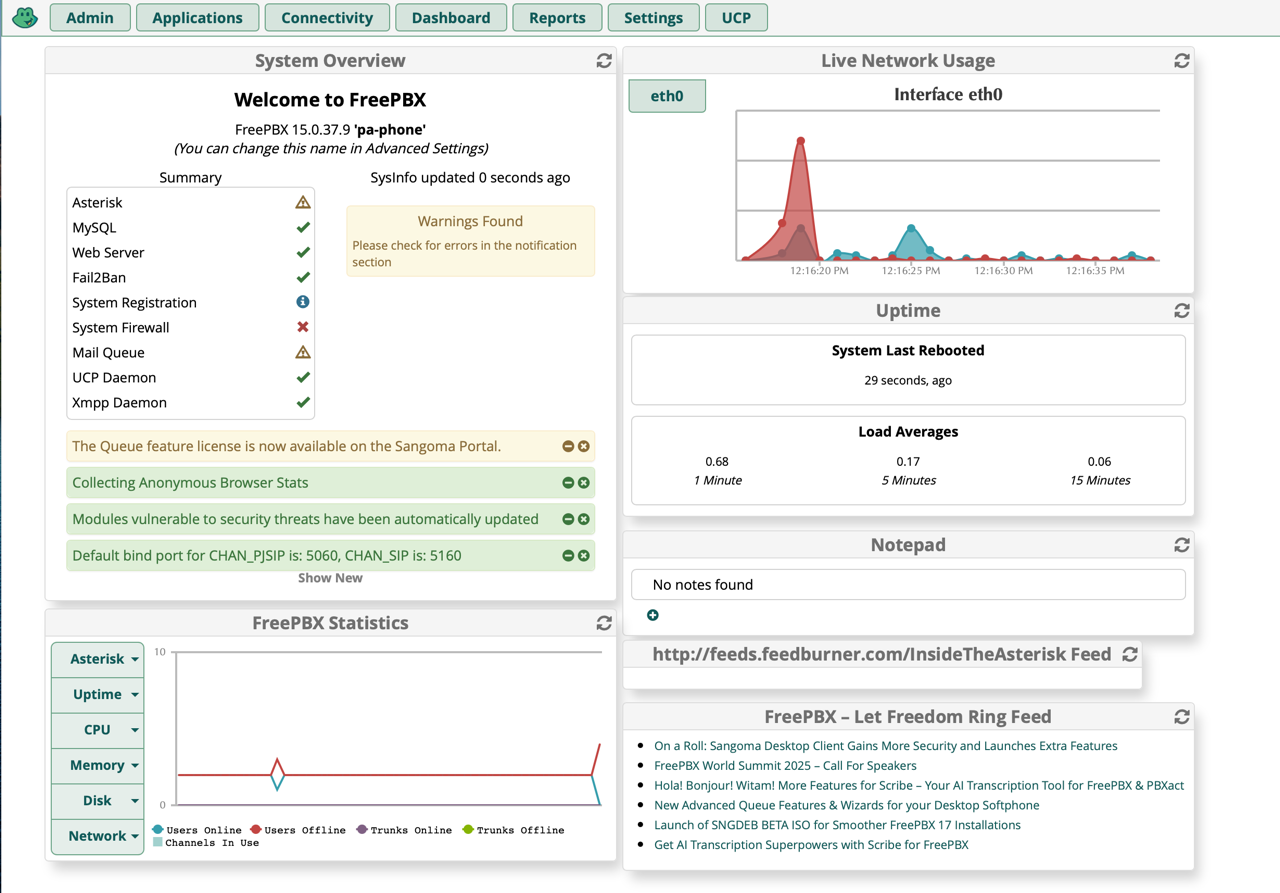The image size is (1280, 893).
Task: Click the No notes found field
Action: pos(908,585)
